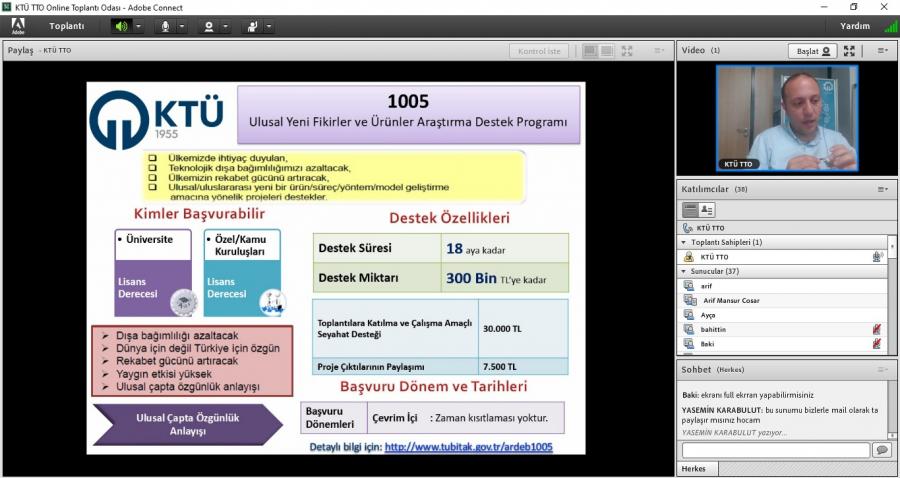
Task: Open the tubitak.gov.tr/ardeb1005 link
Action: pyautogui.click(x=468, y=447)
